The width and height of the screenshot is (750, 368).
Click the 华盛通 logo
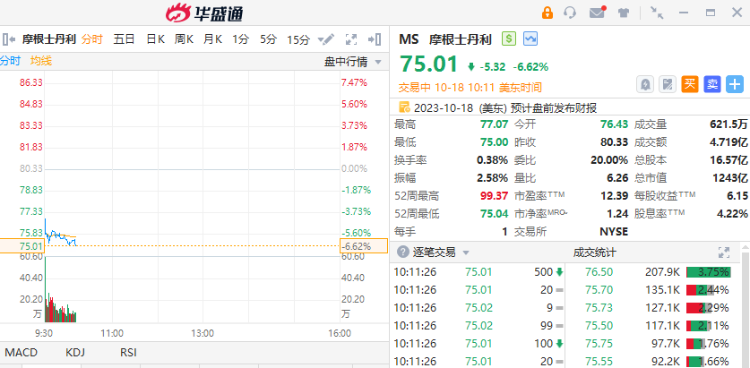click(204, 13)
